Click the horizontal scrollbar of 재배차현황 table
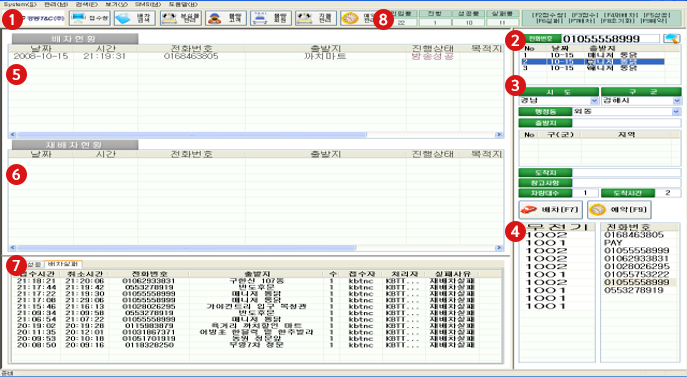This screenshot has height=377, width=687. 186,248
